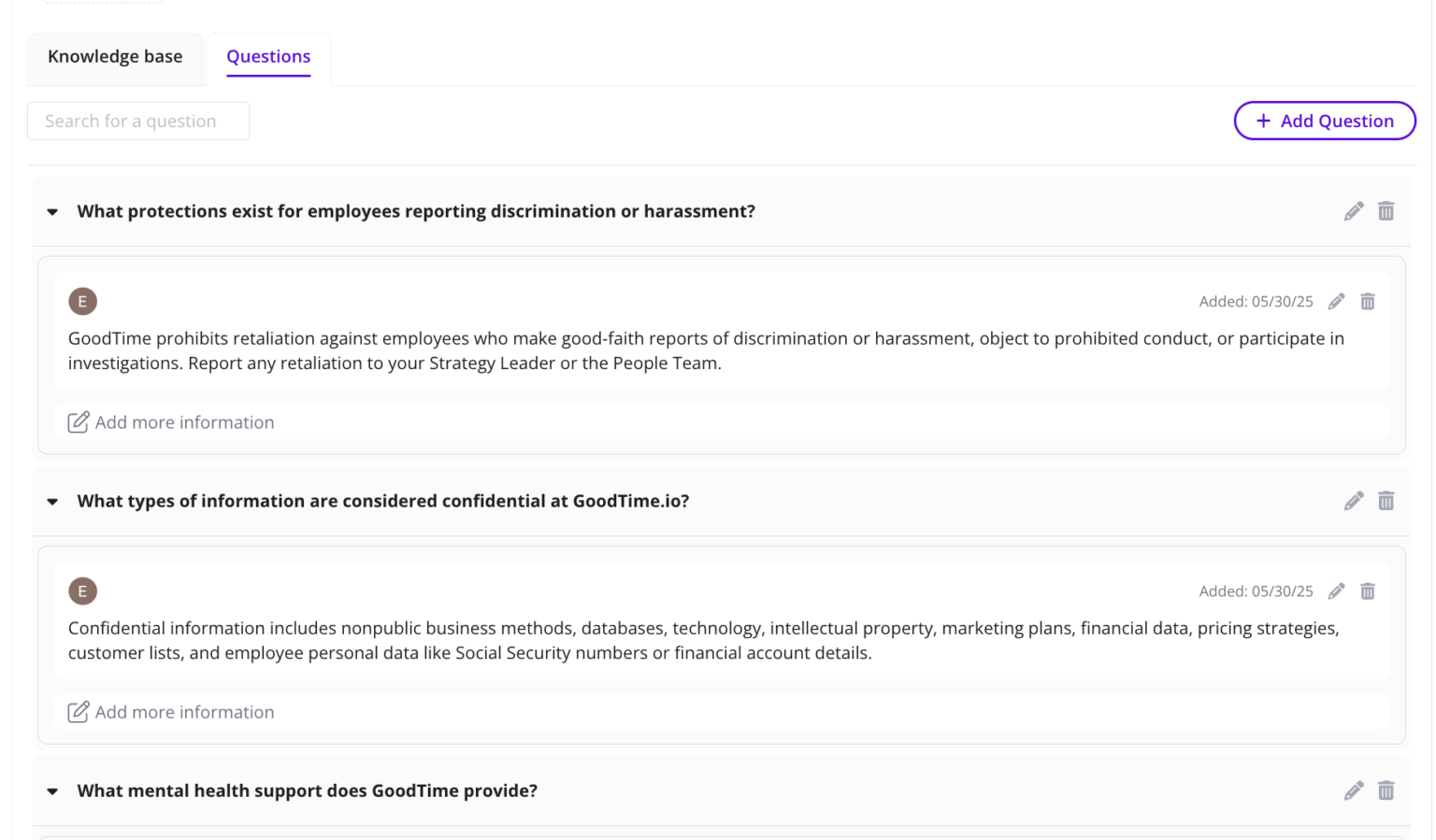This screenshot has width=1436, height=840.
Task: Delete the mental health support question
Action: click(x=1386, y=790)
